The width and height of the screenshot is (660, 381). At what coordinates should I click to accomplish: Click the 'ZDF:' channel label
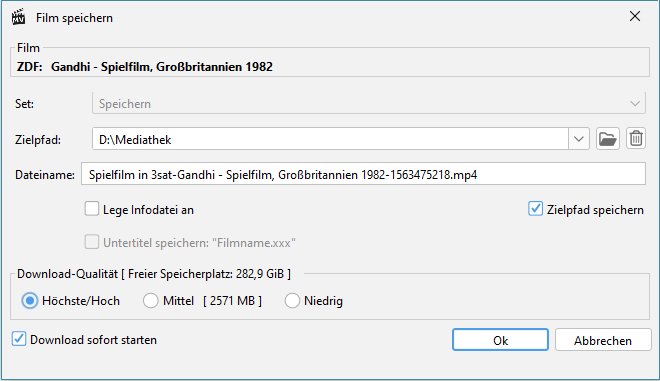coord(29,67)
